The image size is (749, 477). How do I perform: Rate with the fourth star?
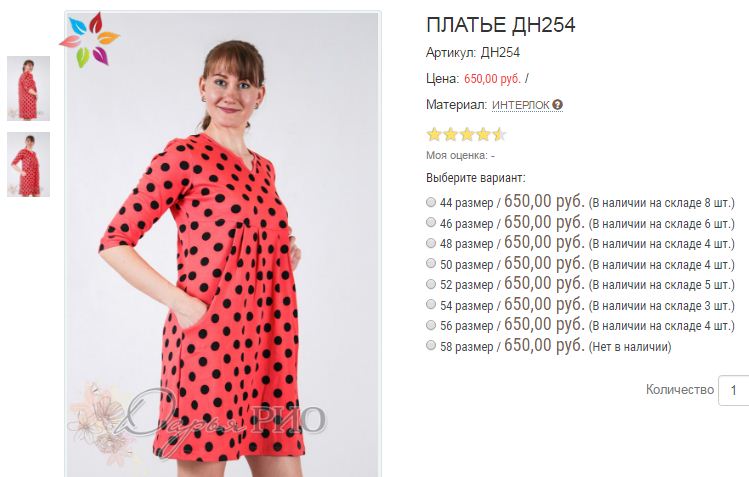click(483, 135)
